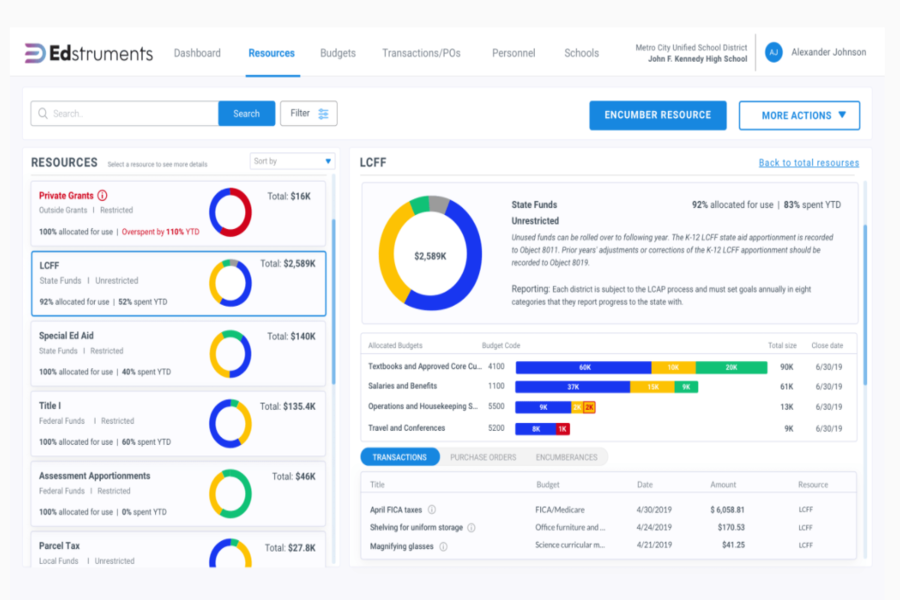Click info icon next to Shelving for uniform storage
Screen dimensions: 900x600
click(471, 528)
